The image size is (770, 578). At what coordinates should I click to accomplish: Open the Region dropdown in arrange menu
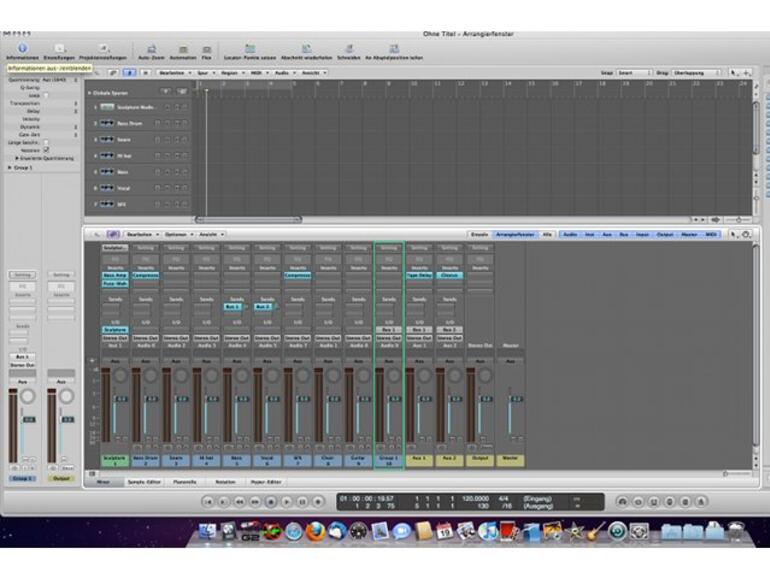pos(228,73)
